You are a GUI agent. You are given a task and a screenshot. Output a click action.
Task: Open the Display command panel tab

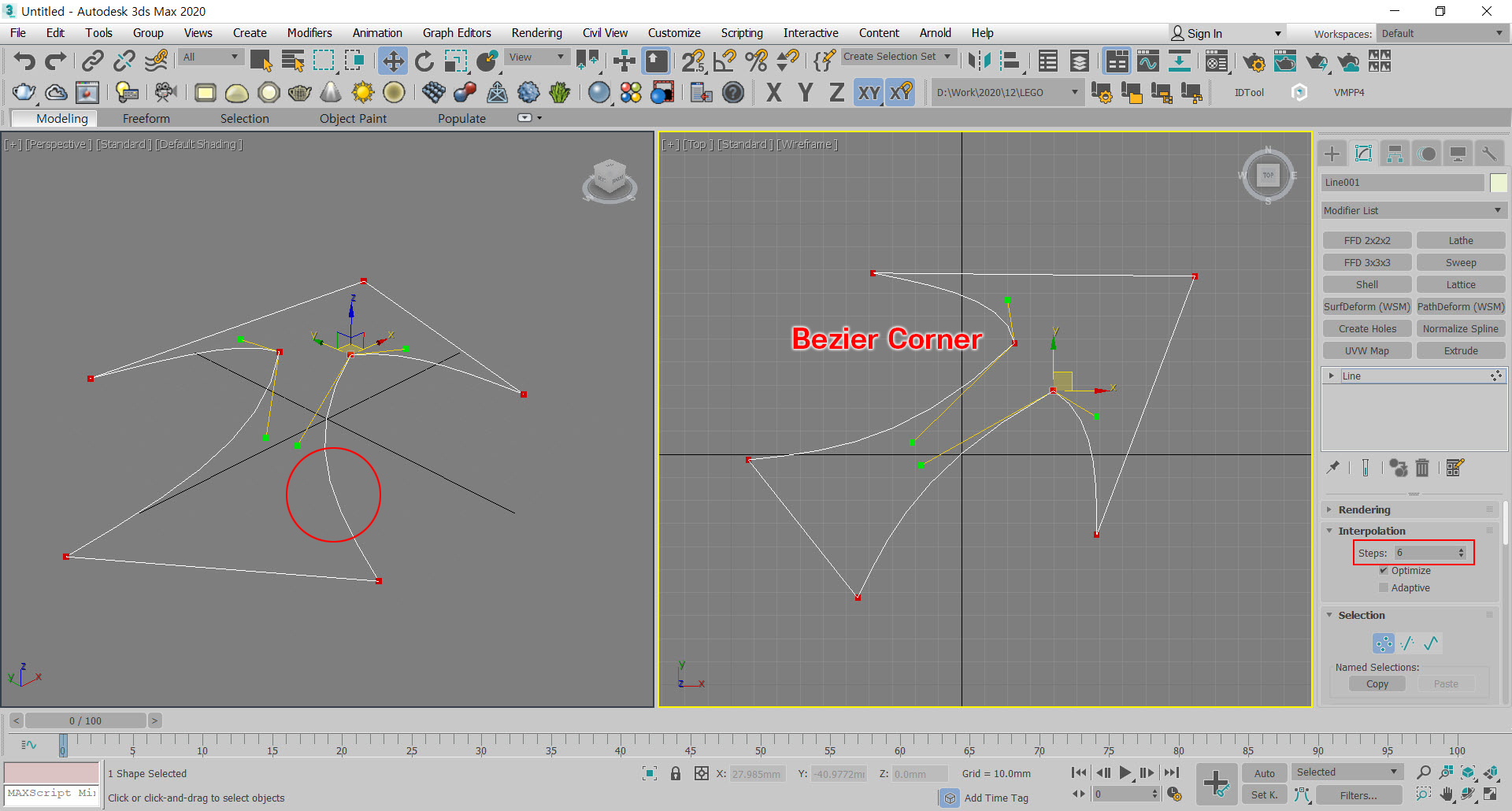click(x=1458, y=154)
